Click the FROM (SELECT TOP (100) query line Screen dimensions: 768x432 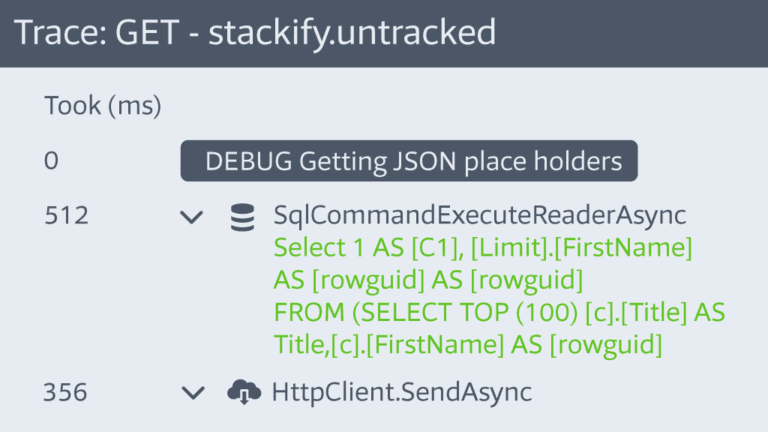coord(499,312)
